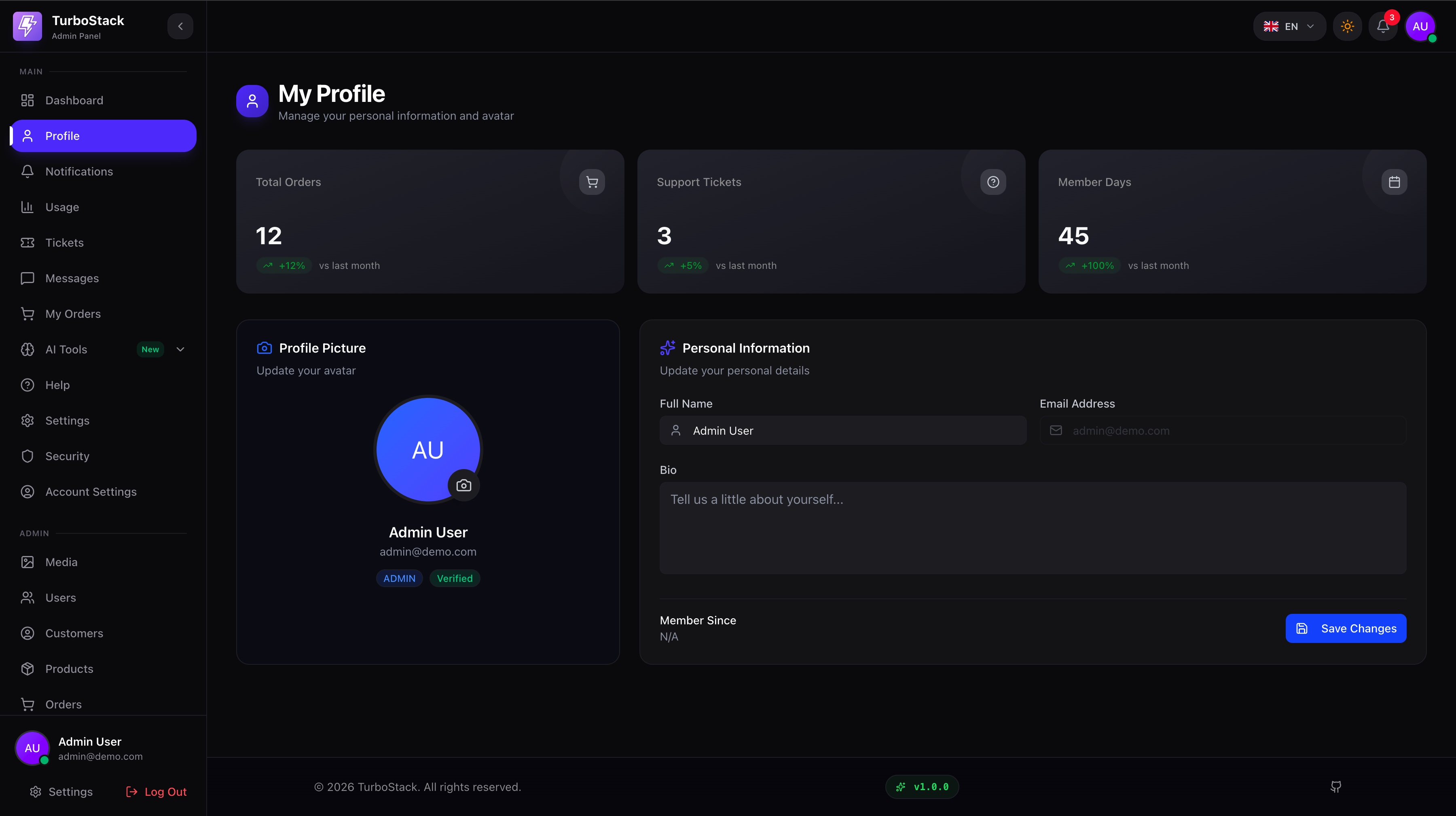Open notifications bell in top bar
The width and height of the screenshot is (1456, 816).
(x=1382, y=26)
